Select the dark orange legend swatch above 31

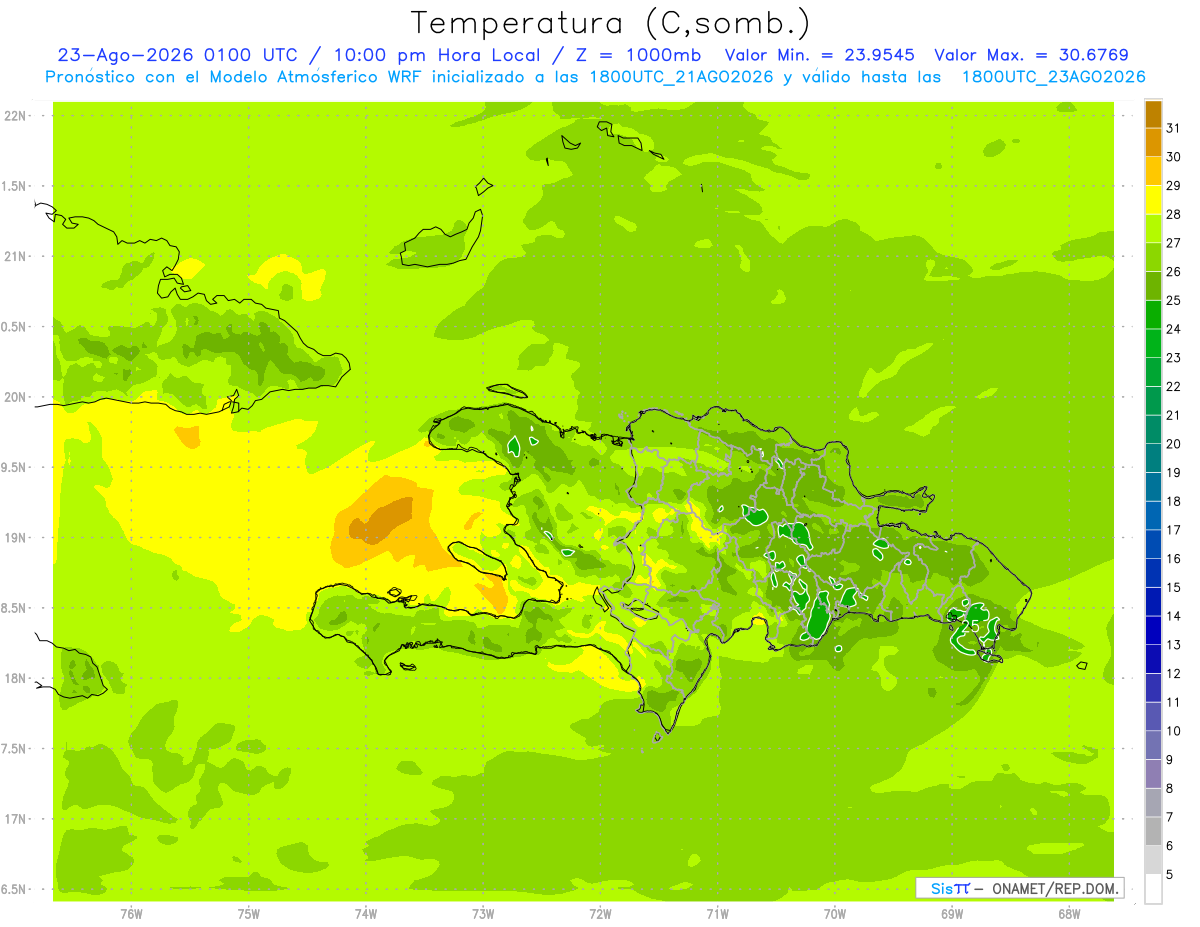tap(1153, 114)
